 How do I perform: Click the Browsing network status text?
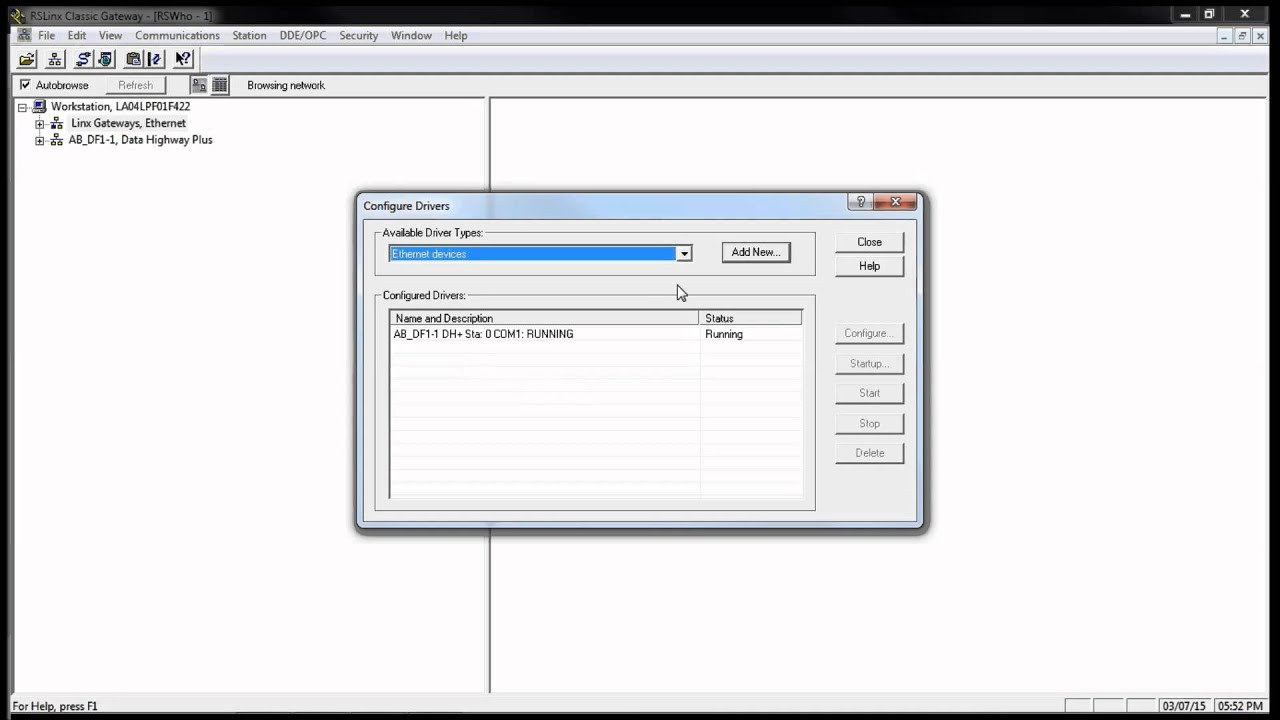tap(286, 85)
